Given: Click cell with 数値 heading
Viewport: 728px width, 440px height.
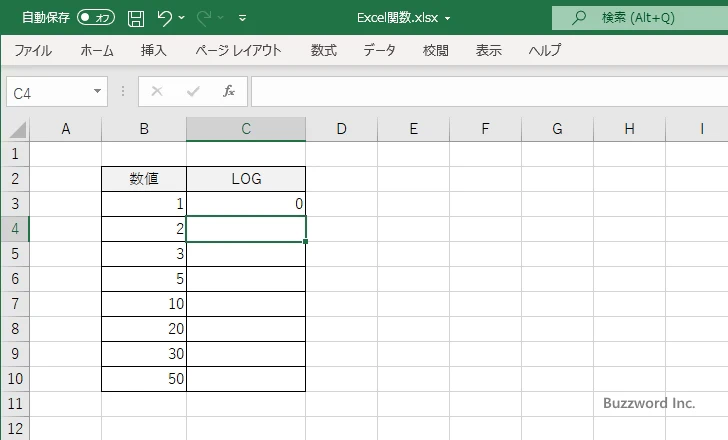Looking at the screenshot, I should [x=144, y=179].
